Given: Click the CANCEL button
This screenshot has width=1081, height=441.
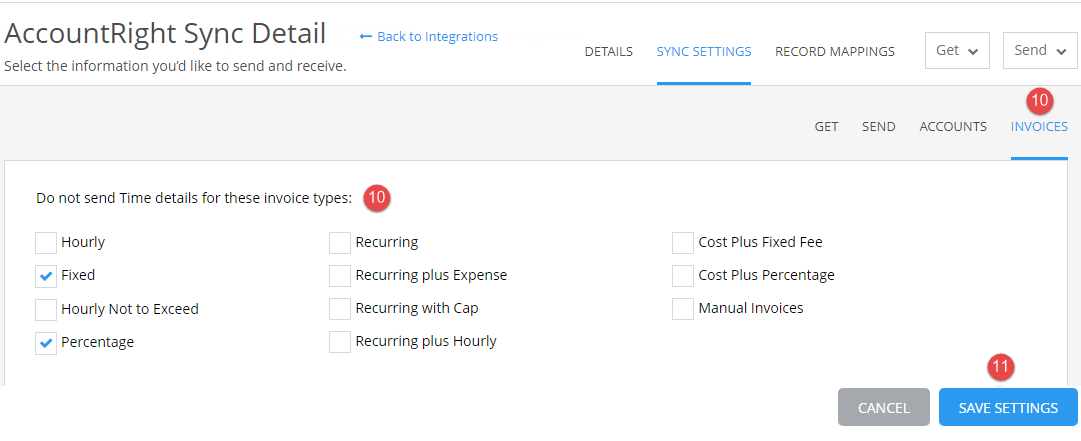Looking at the screenshot, I should click(884, 407).
